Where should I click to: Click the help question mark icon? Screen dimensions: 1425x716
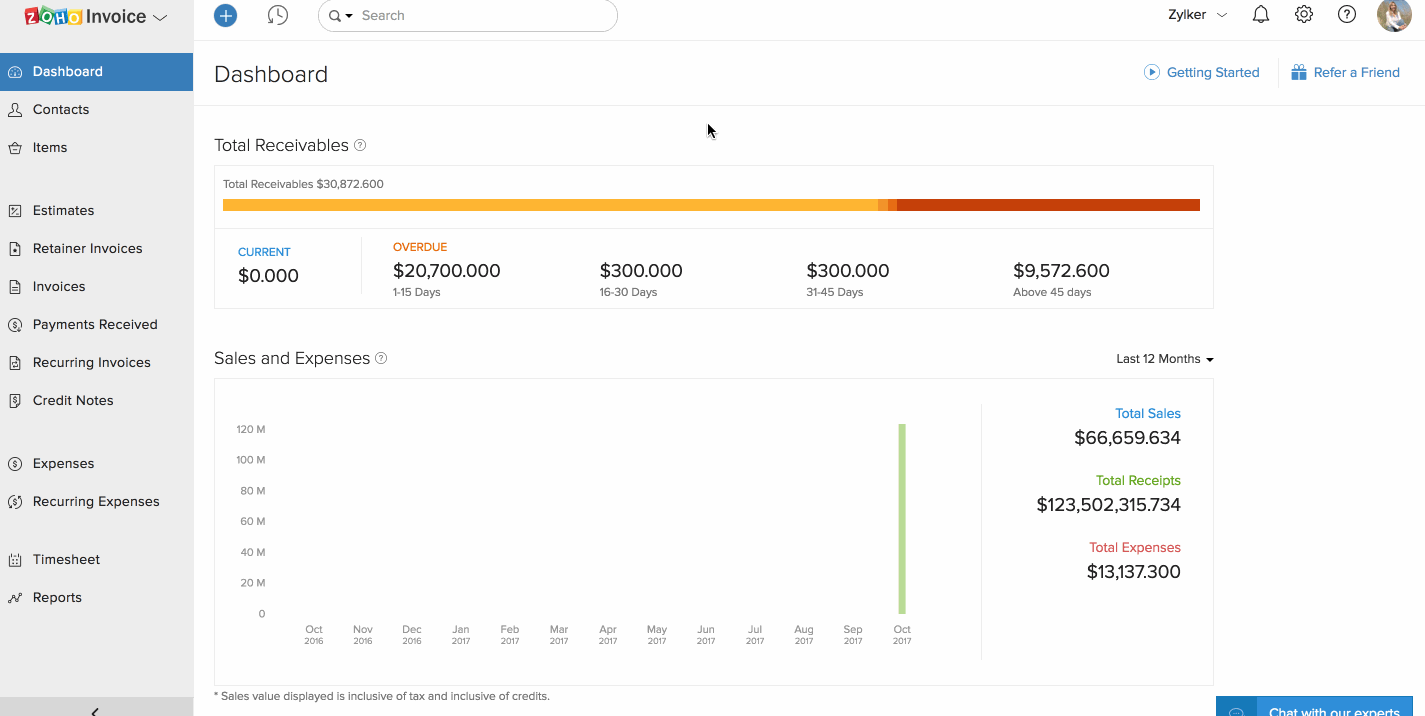tap(1347, 15)
